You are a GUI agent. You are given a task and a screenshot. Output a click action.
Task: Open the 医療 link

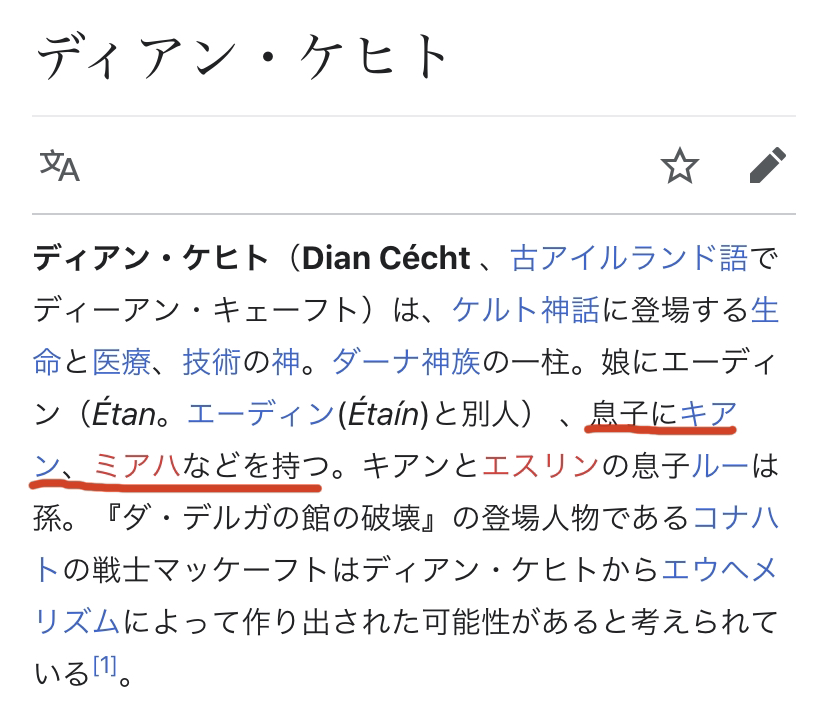[x=122, y=362]
